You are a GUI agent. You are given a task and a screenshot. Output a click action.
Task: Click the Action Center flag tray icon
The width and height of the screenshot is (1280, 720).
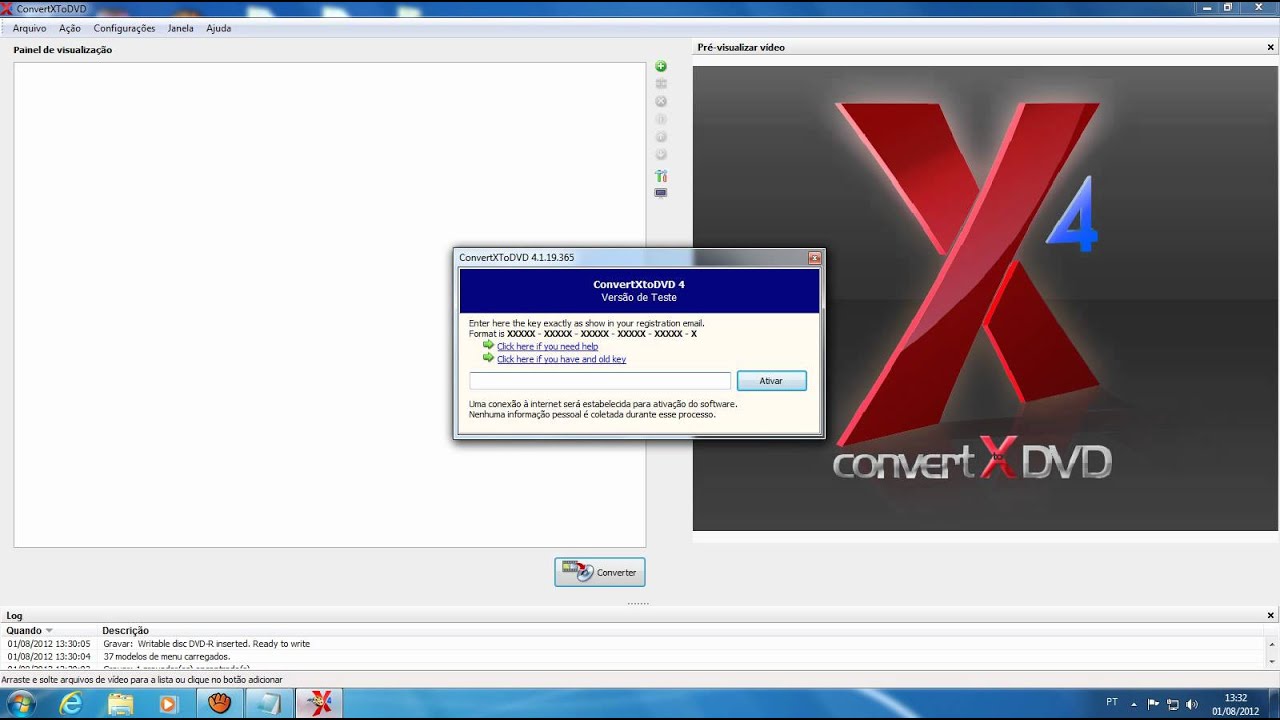pyautogui.click(x=1154, y=704)
